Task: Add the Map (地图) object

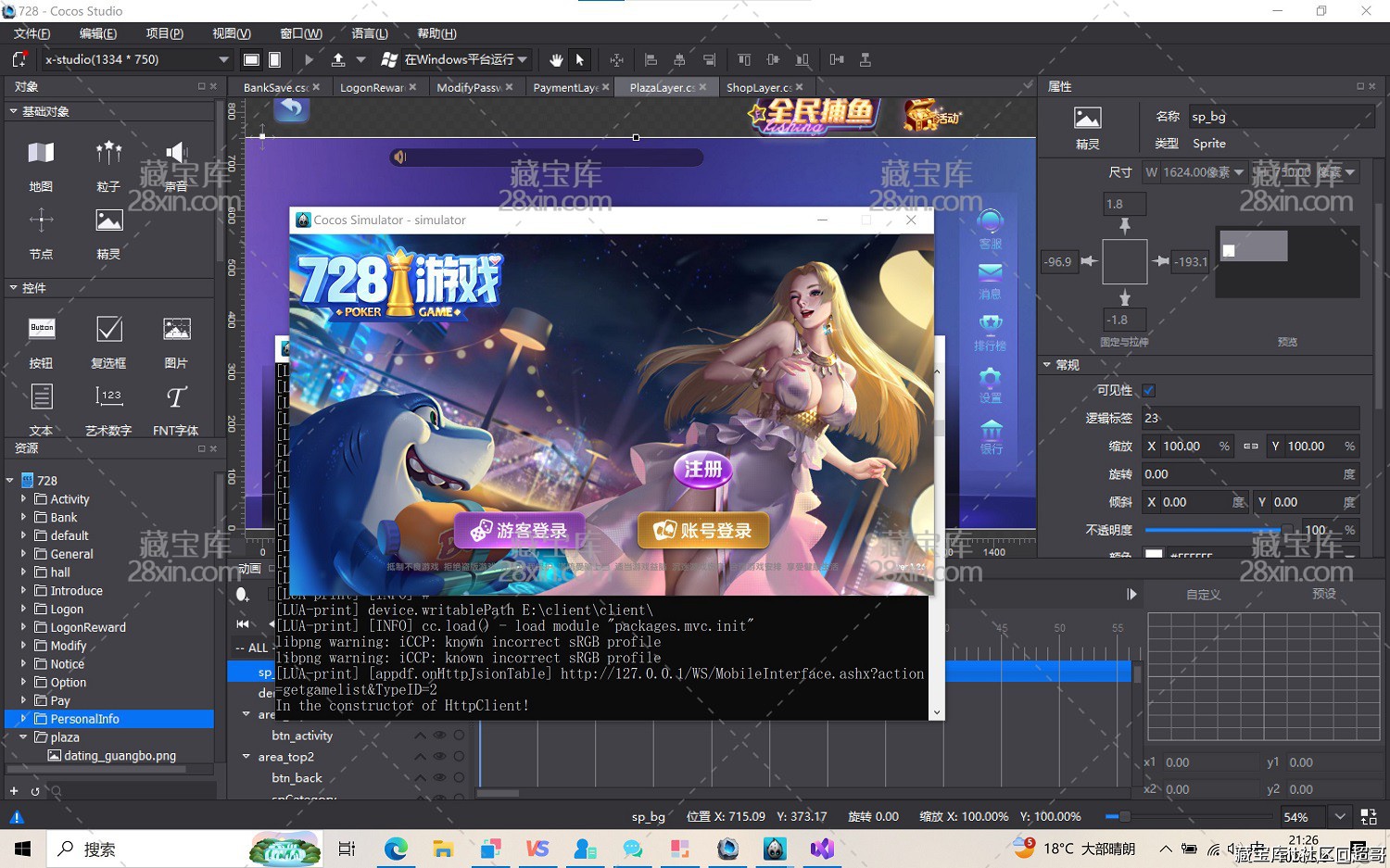Action: 41,166
